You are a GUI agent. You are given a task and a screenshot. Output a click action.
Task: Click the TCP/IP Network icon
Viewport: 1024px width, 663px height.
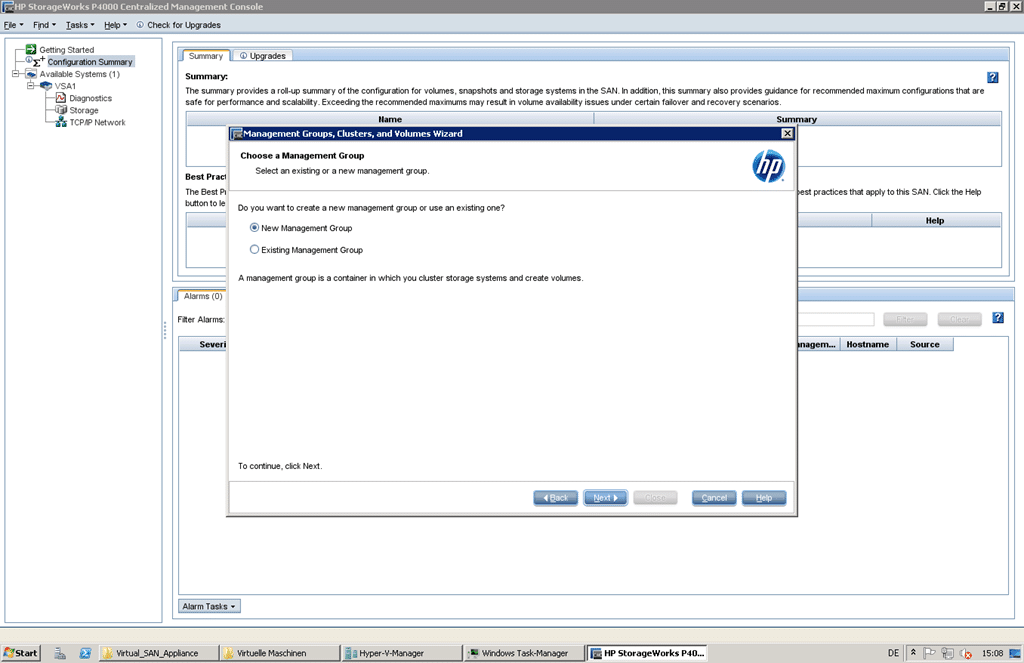coord(61,122)
